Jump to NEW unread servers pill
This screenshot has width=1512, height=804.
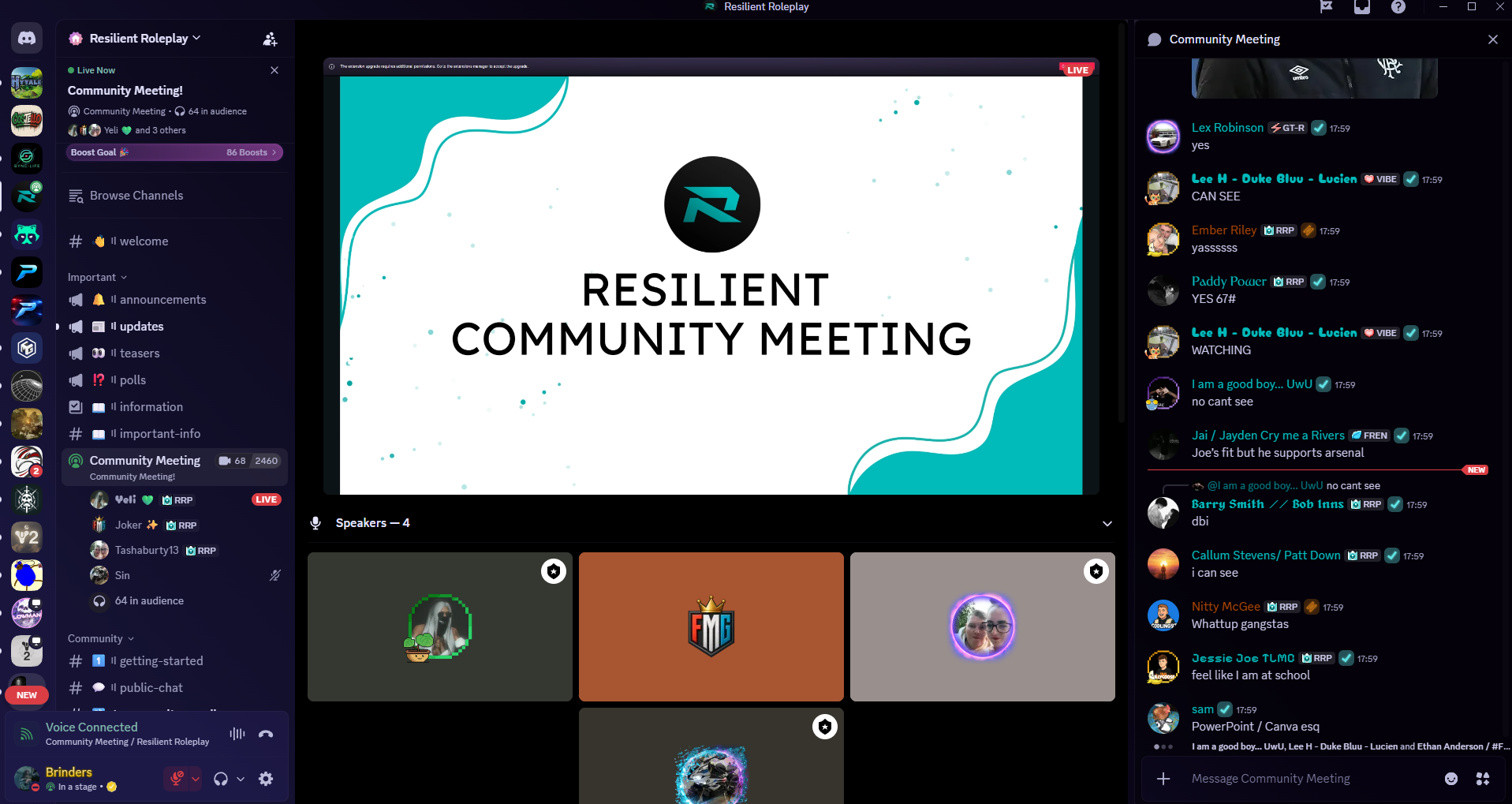click(x=27, y=695)
